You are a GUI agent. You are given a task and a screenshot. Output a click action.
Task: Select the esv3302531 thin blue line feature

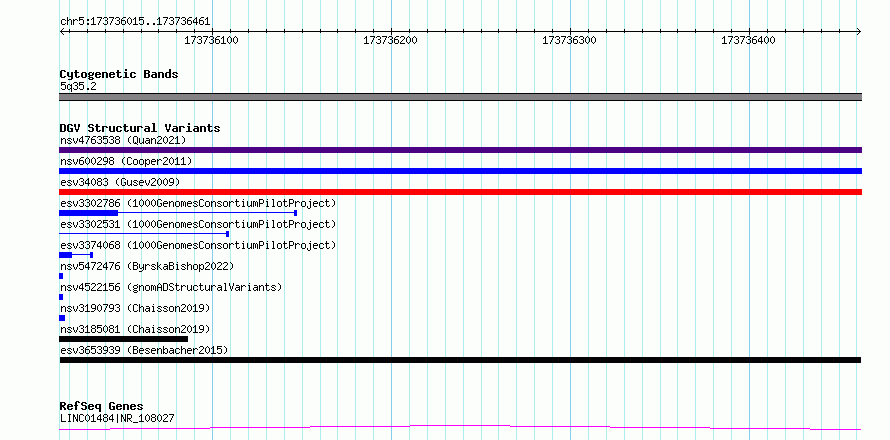144,233
